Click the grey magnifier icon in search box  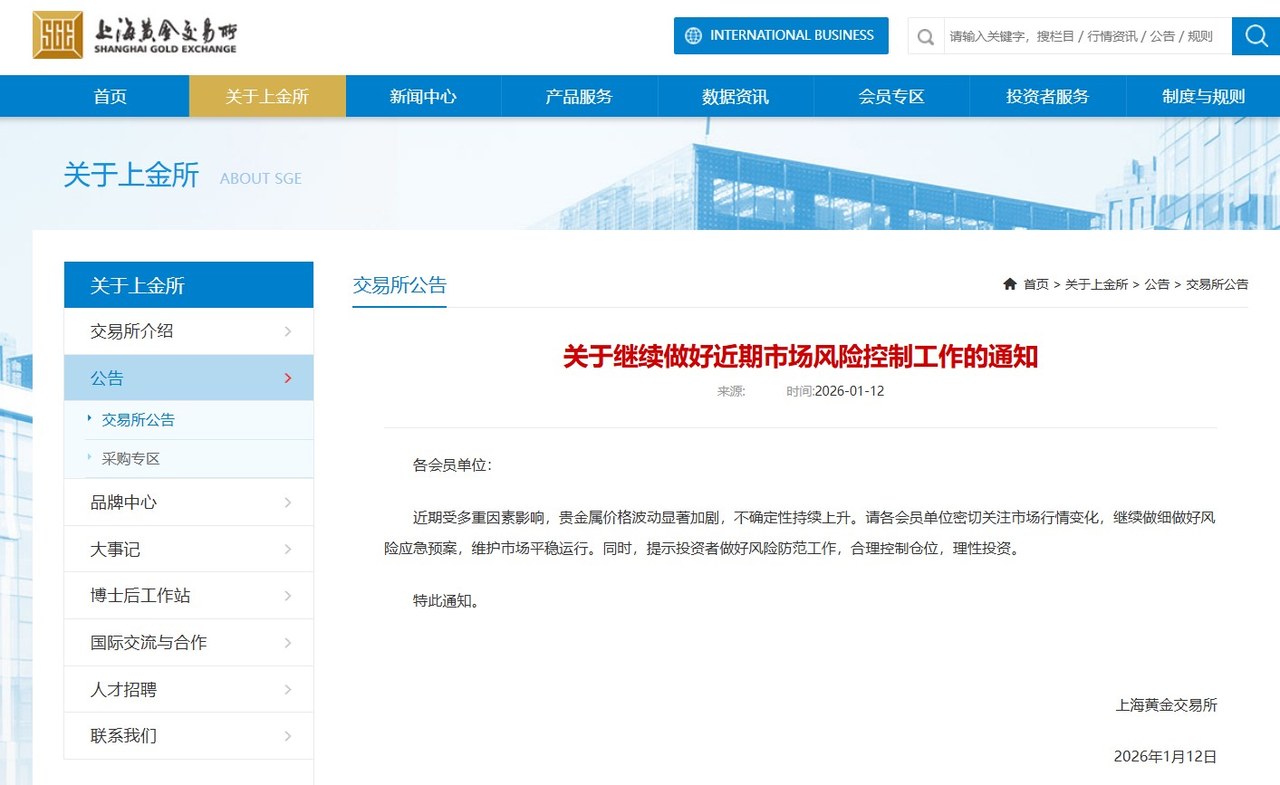coord(926,37)
